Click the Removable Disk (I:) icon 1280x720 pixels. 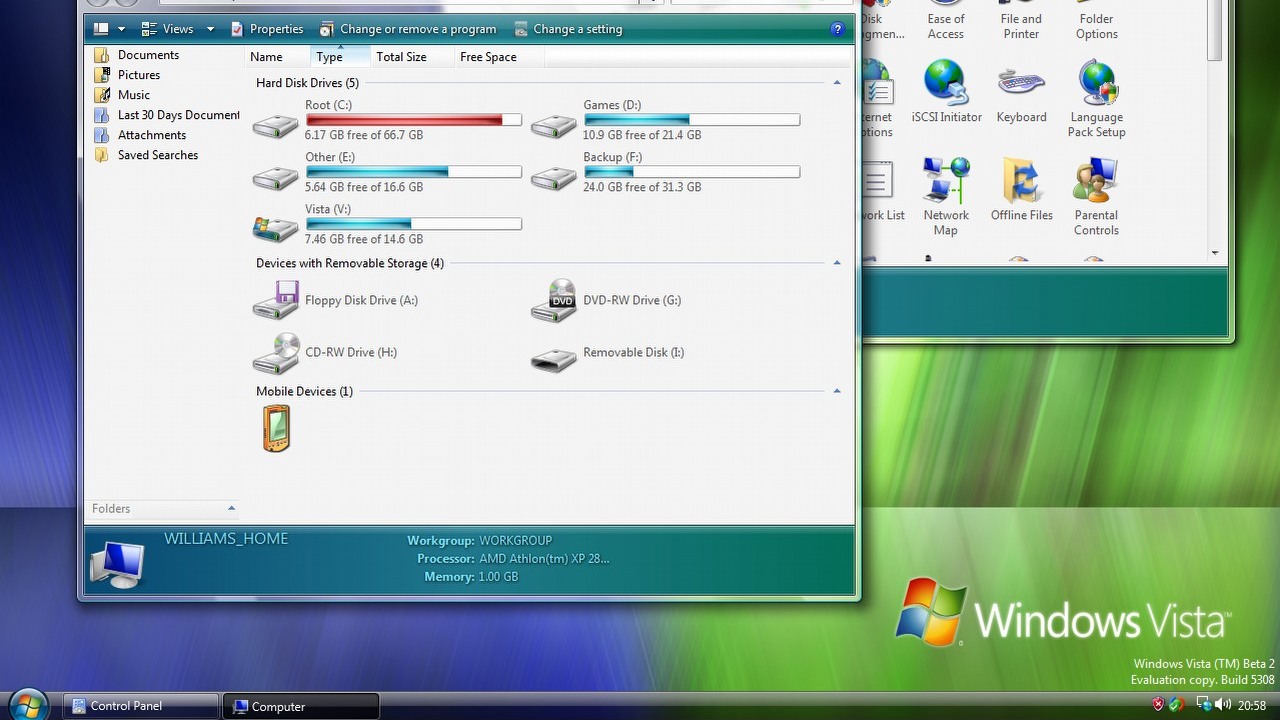(x=553, y=358)
